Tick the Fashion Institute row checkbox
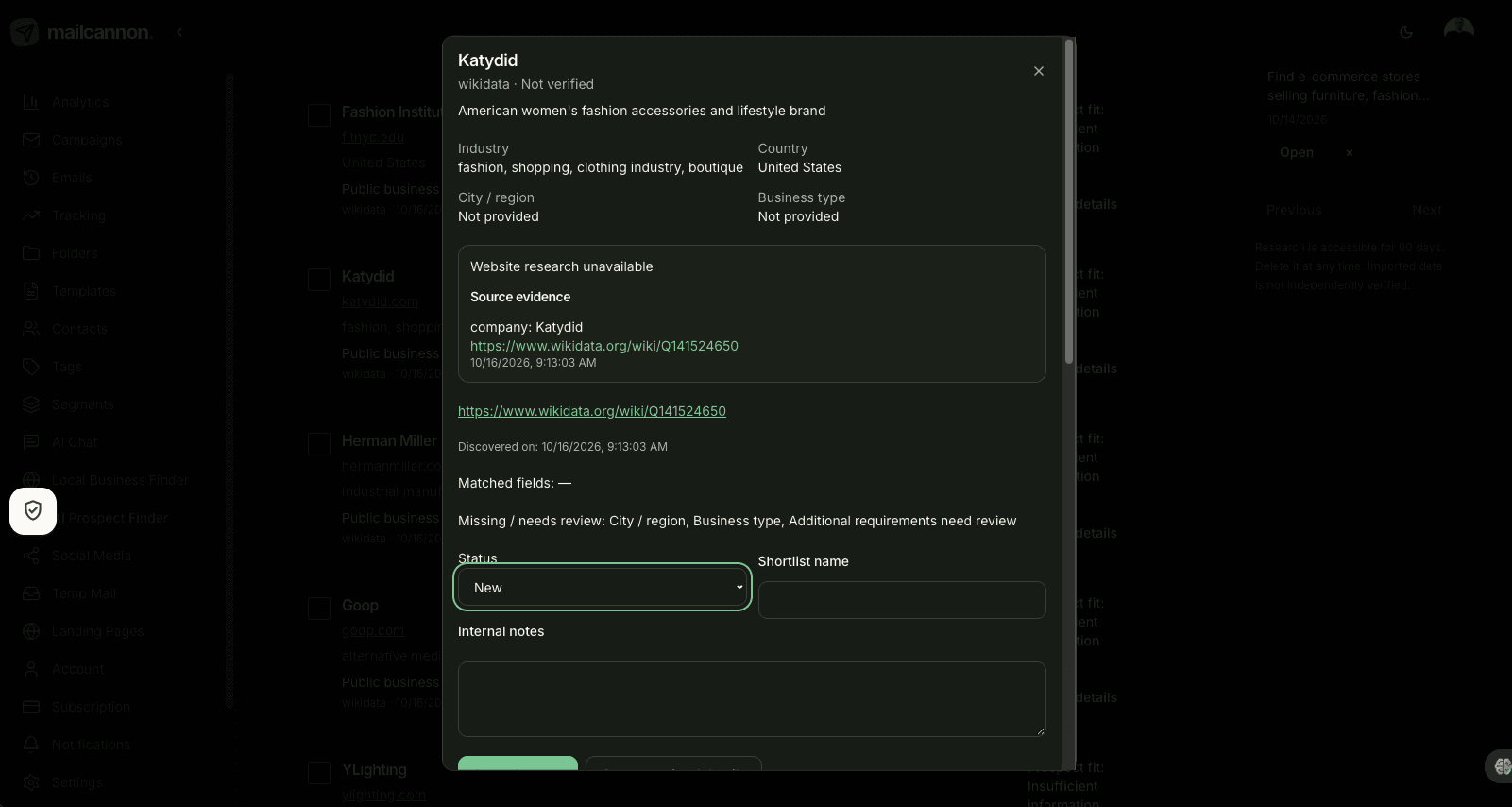 319,115
